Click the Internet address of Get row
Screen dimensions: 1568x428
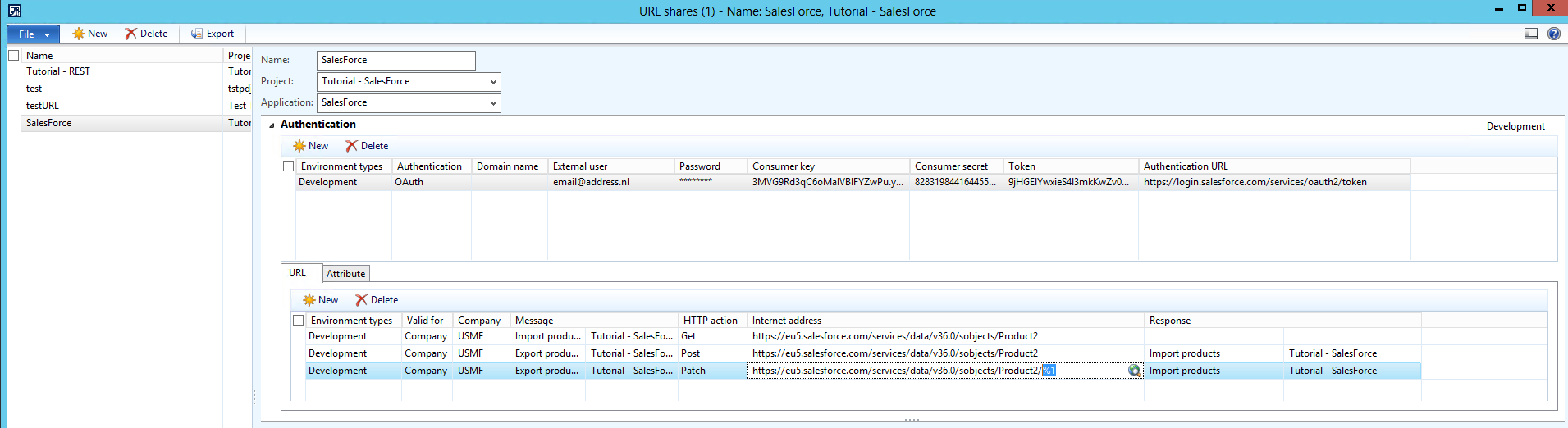945,336
